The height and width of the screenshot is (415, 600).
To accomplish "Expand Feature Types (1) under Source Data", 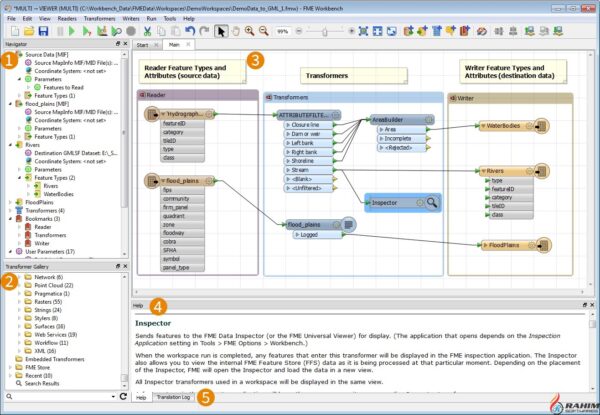I will (20, 96).
